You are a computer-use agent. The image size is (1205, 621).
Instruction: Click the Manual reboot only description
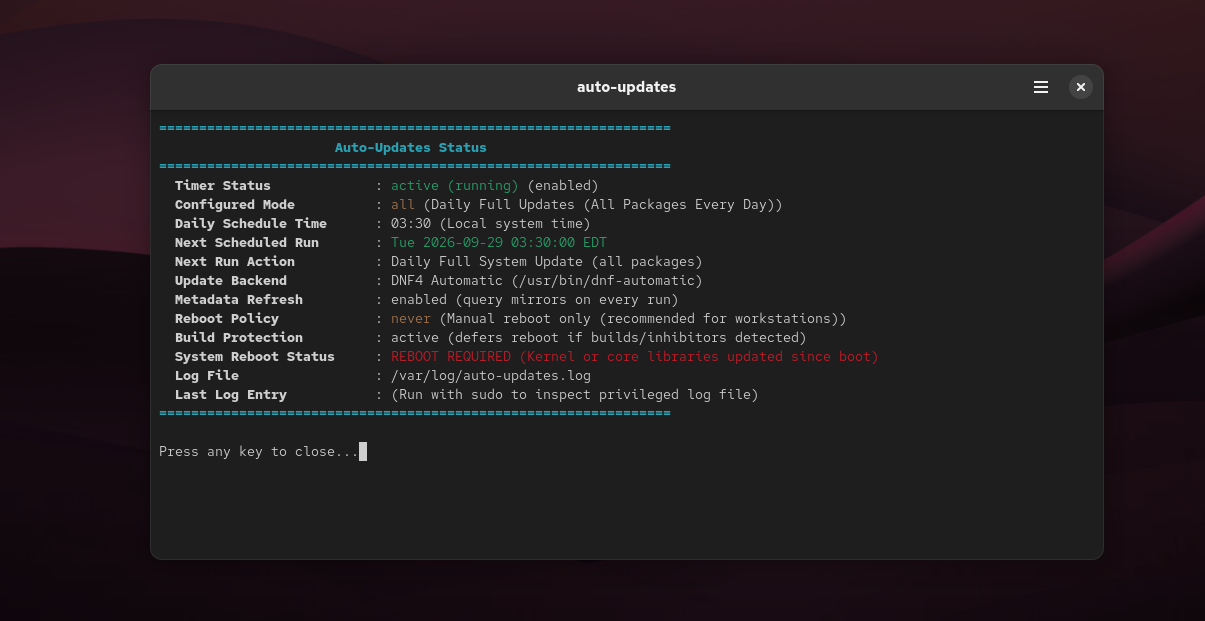tap(643, 318)
